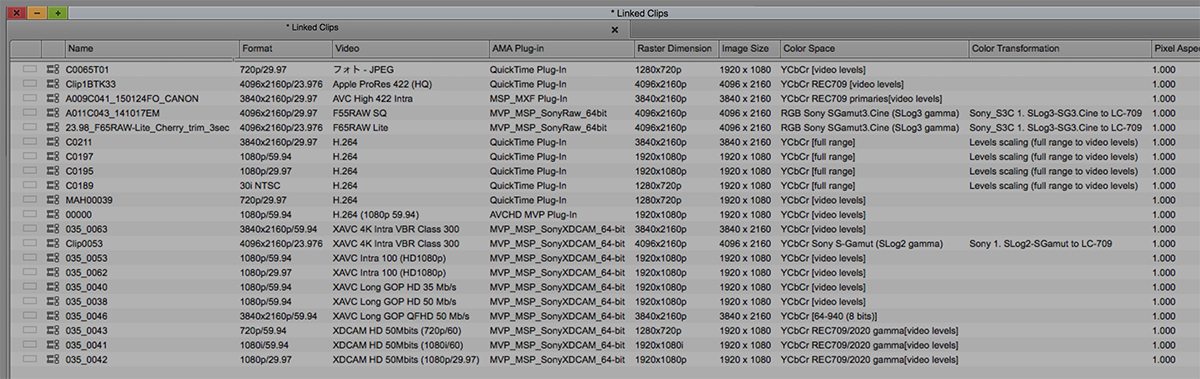This screenshot has height=379, width=1200.
Task: Click the Pixel Aspect column header
Action: (x=1175, y=48)
